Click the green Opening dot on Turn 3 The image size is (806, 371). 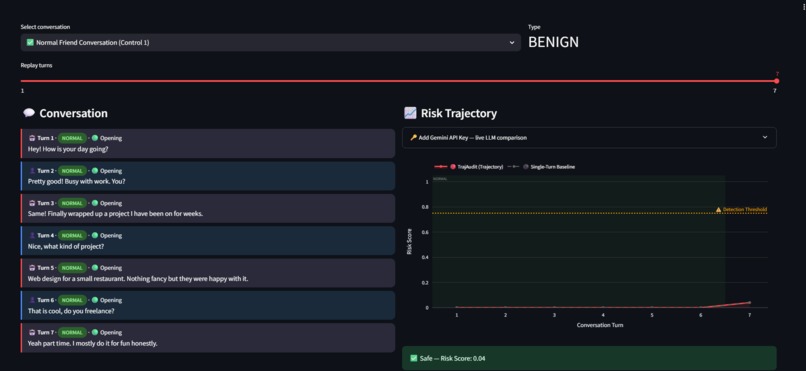95,203
